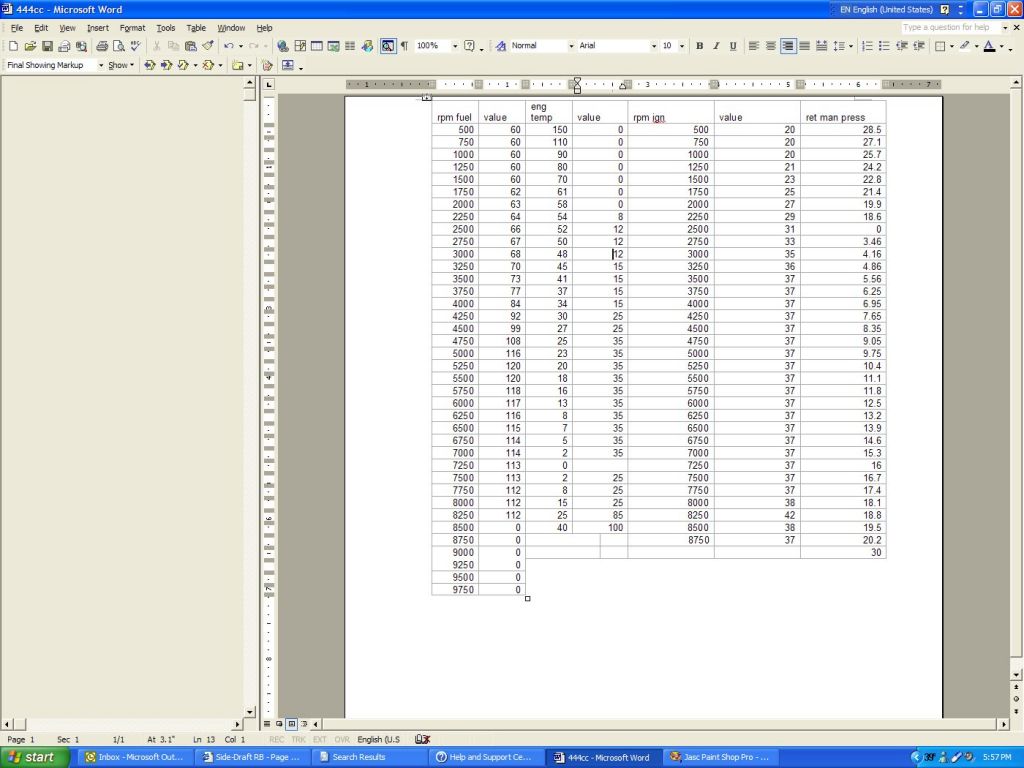Toggle Show/Hide paragraph marks
The image size is (1024, 768).
coord(404,46)
